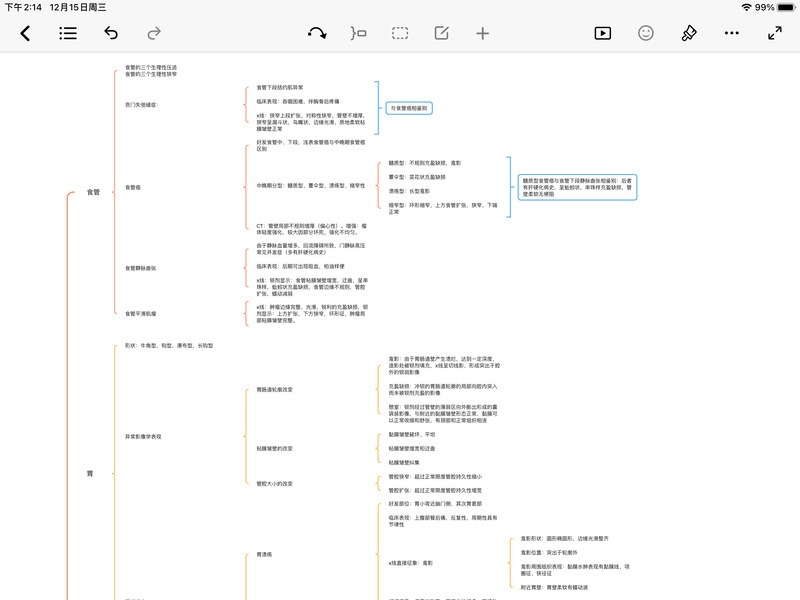Select the summary note about 髓质型食管癌 differentiation

577,187
